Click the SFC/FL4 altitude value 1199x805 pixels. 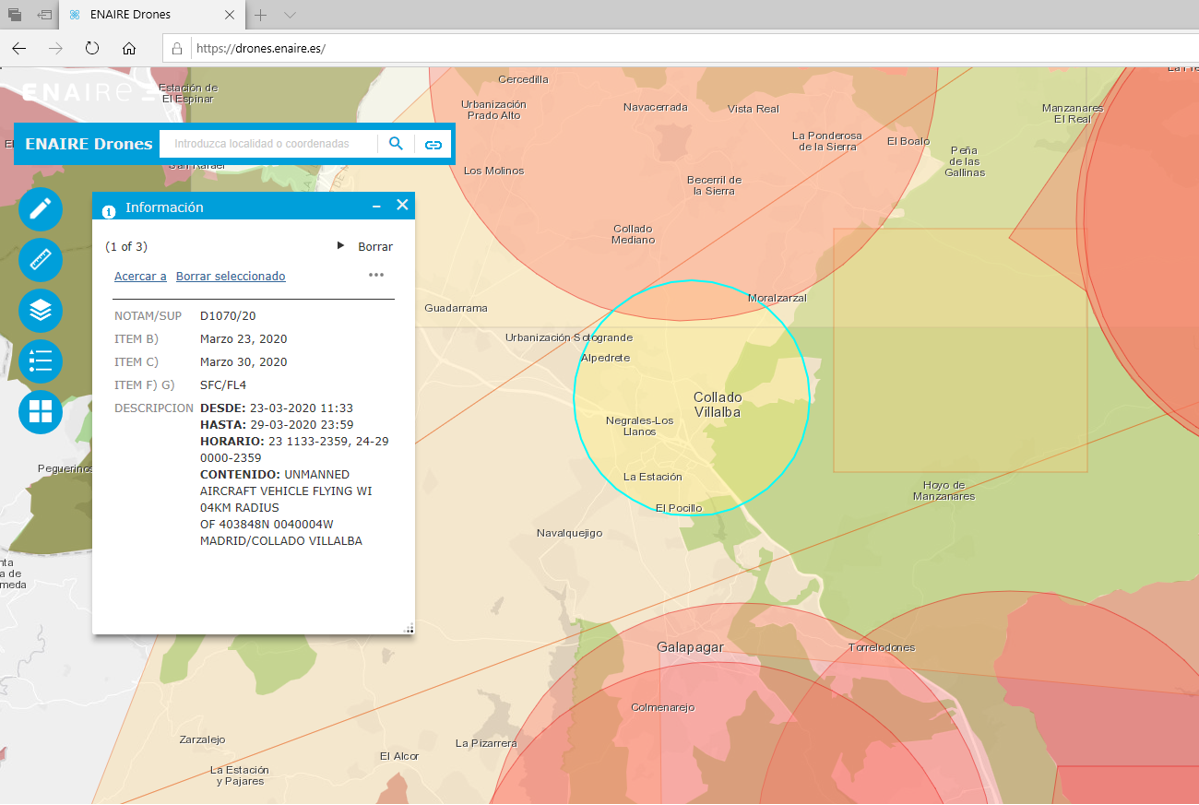(223, 385)
